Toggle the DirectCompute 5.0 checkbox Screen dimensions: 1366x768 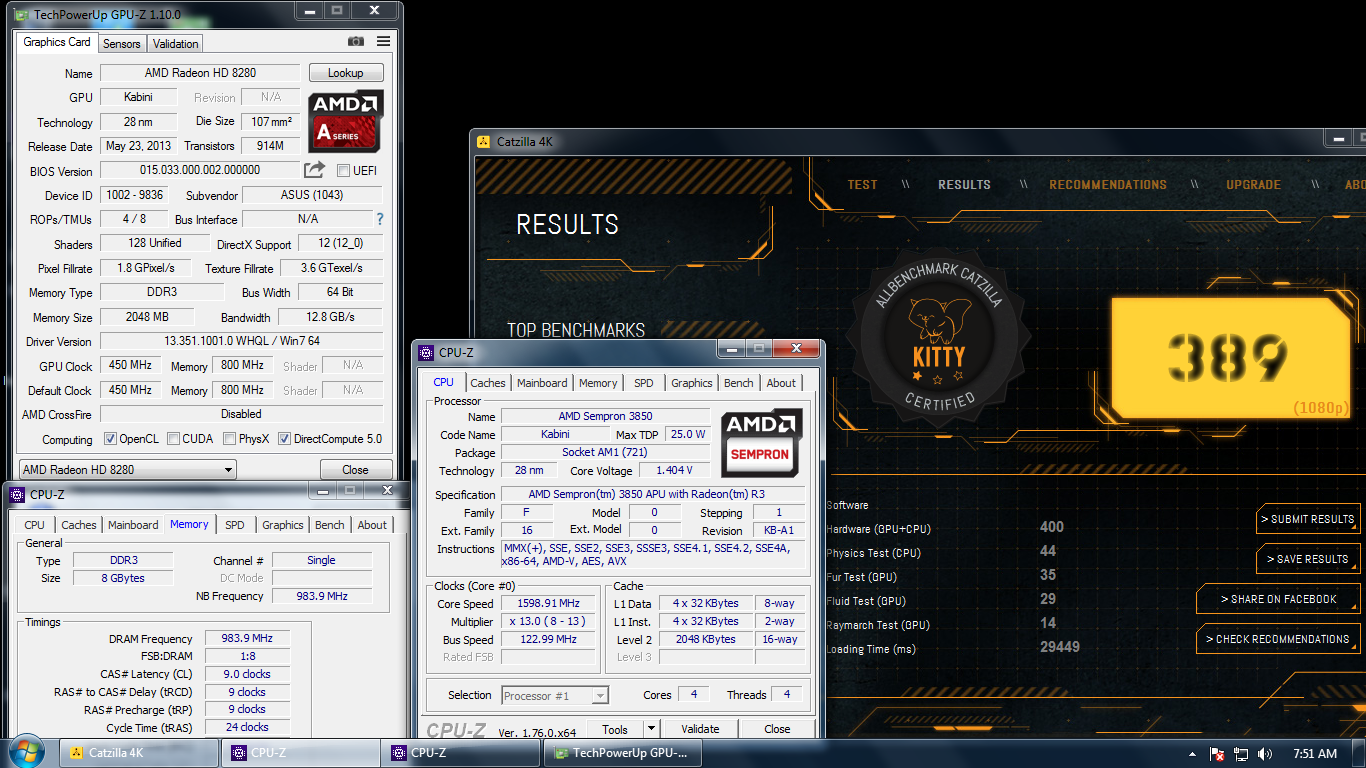(x=284, y=439)
